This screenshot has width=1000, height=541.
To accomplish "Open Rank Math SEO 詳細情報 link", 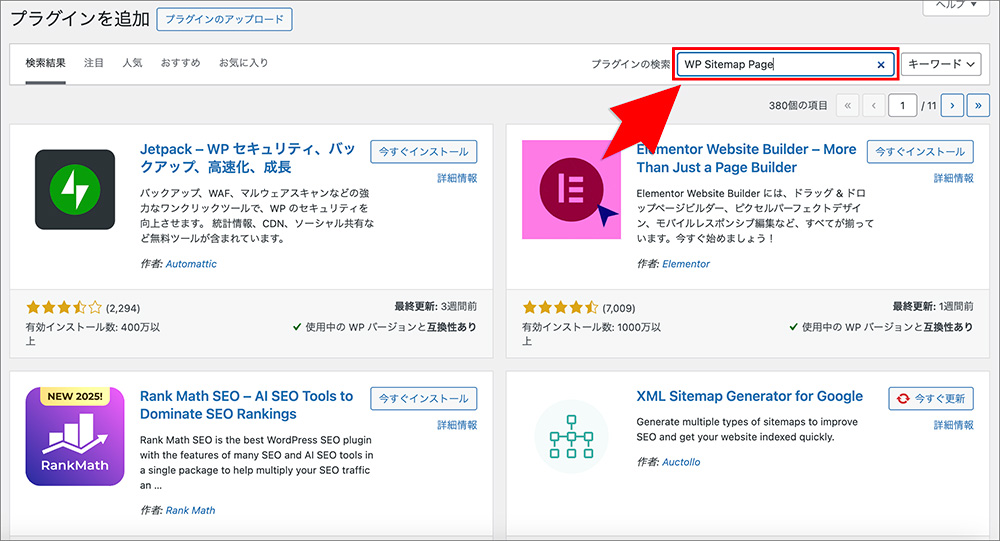I will 457,425.
